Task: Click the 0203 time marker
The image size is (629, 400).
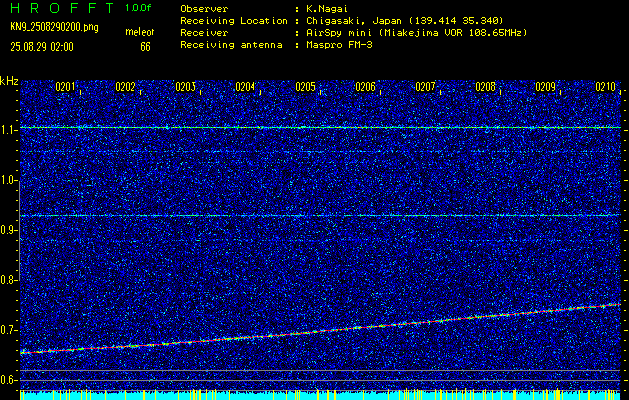Action: tap(185, 87)
